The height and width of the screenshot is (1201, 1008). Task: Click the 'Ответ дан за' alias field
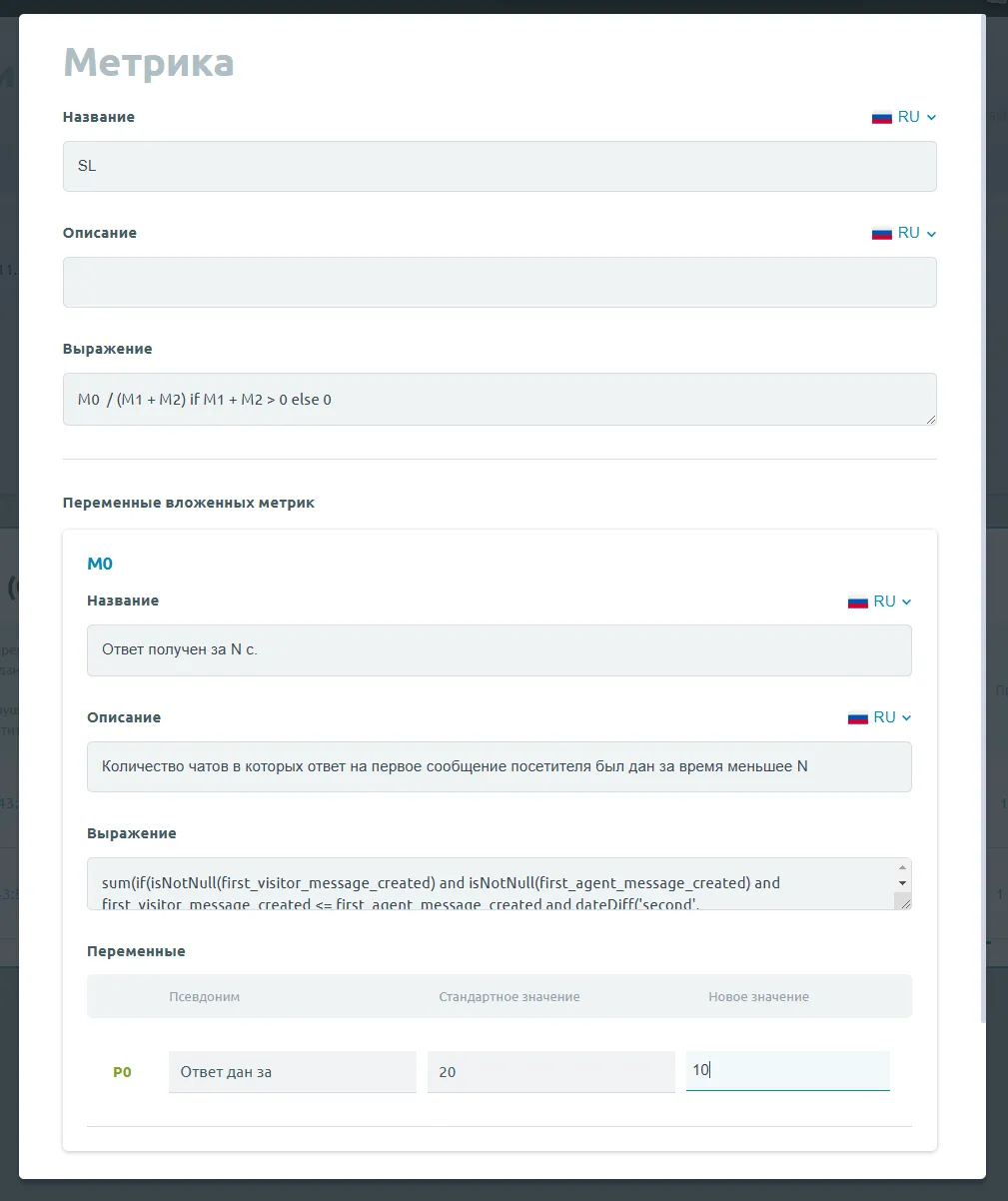tap(292, 1072)
